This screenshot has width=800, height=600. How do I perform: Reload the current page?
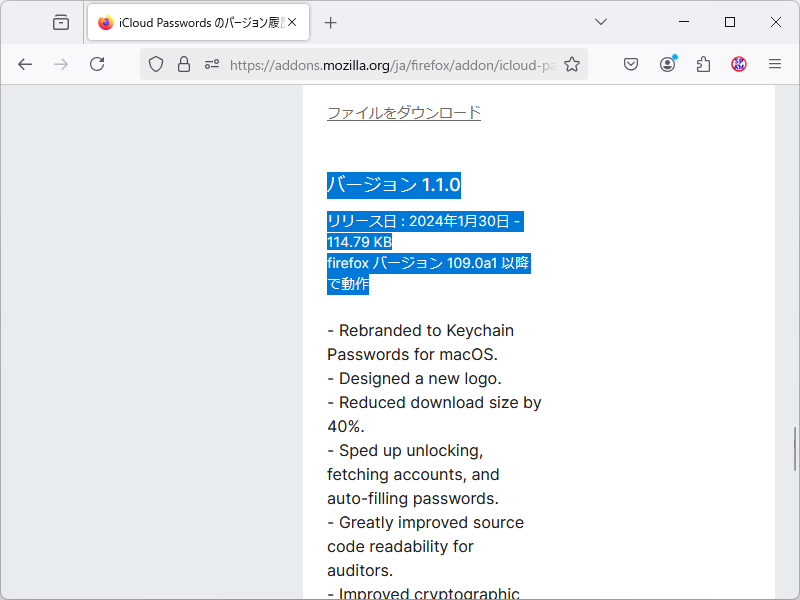coord(96,63)
